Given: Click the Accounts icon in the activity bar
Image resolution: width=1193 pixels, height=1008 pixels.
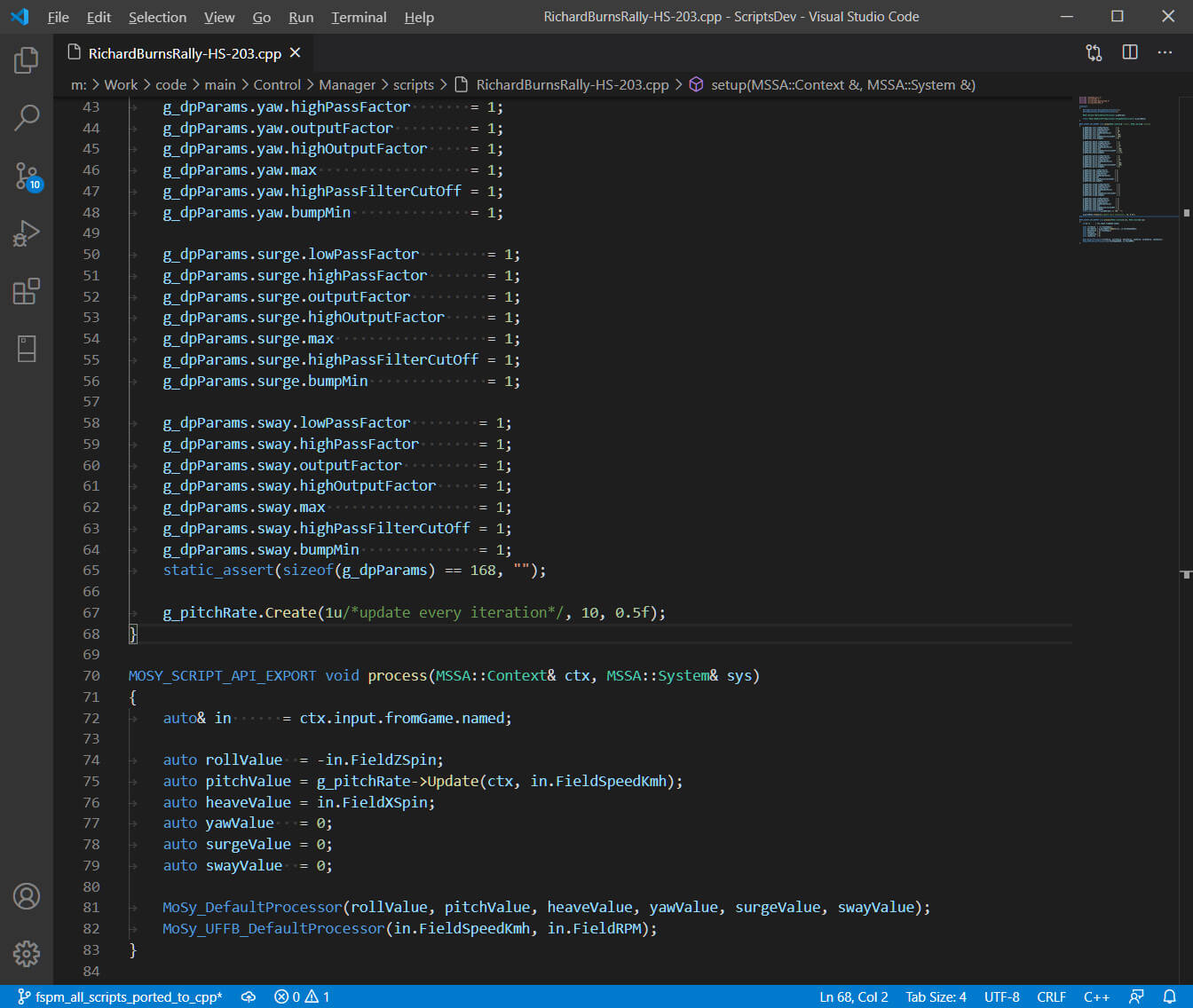Looking at the screenshot, I should click(26, 896).
